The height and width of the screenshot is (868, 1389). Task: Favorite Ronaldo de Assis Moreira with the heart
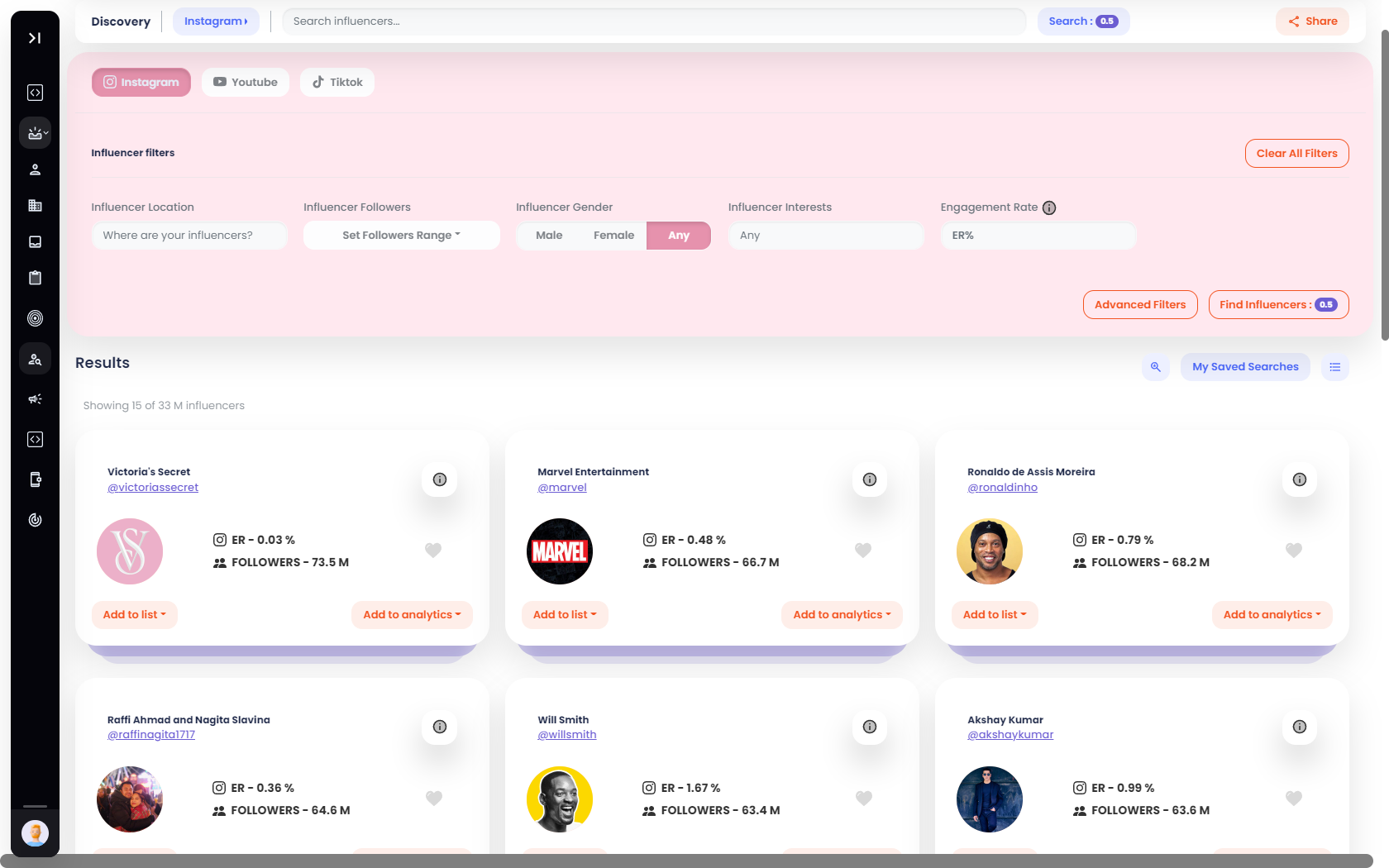pos(1294,550)
